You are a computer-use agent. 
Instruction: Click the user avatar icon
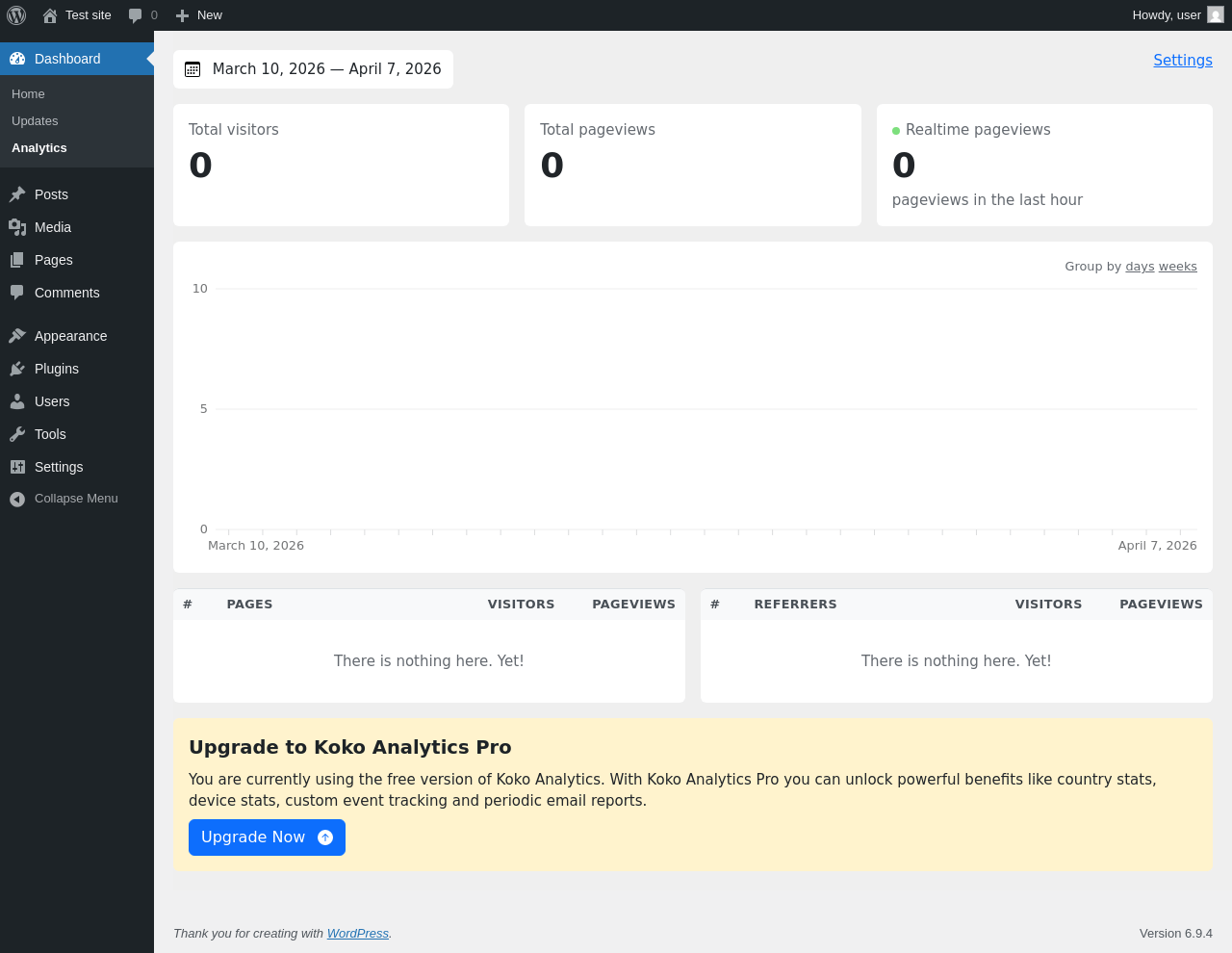point(1216,14)
